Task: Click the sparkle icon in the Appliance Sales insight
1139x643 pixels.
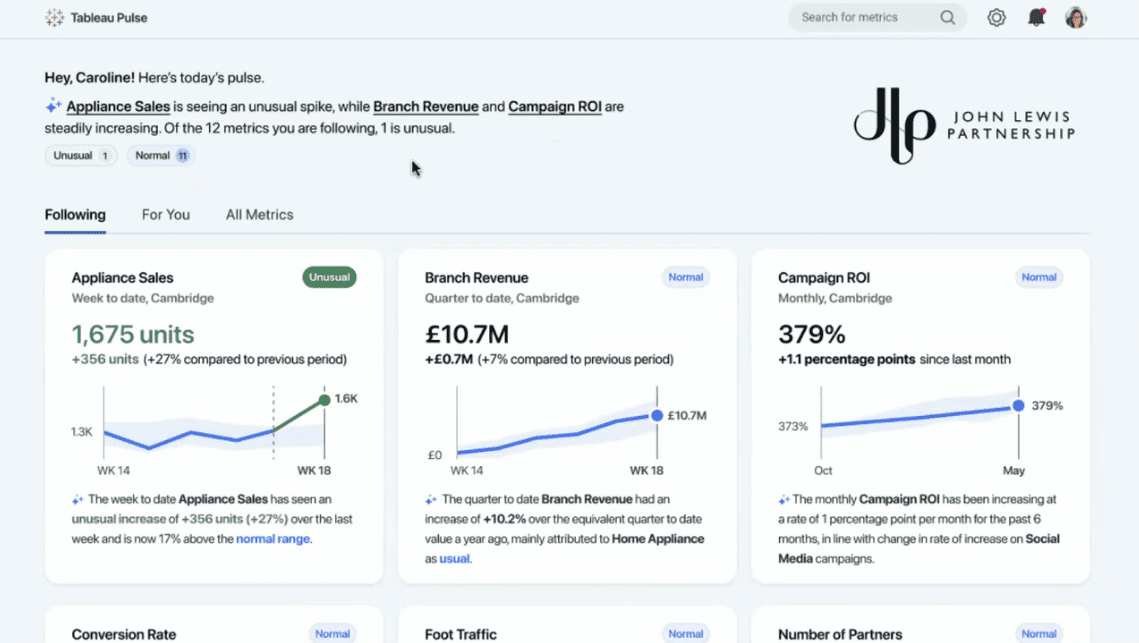Action: 77,500
